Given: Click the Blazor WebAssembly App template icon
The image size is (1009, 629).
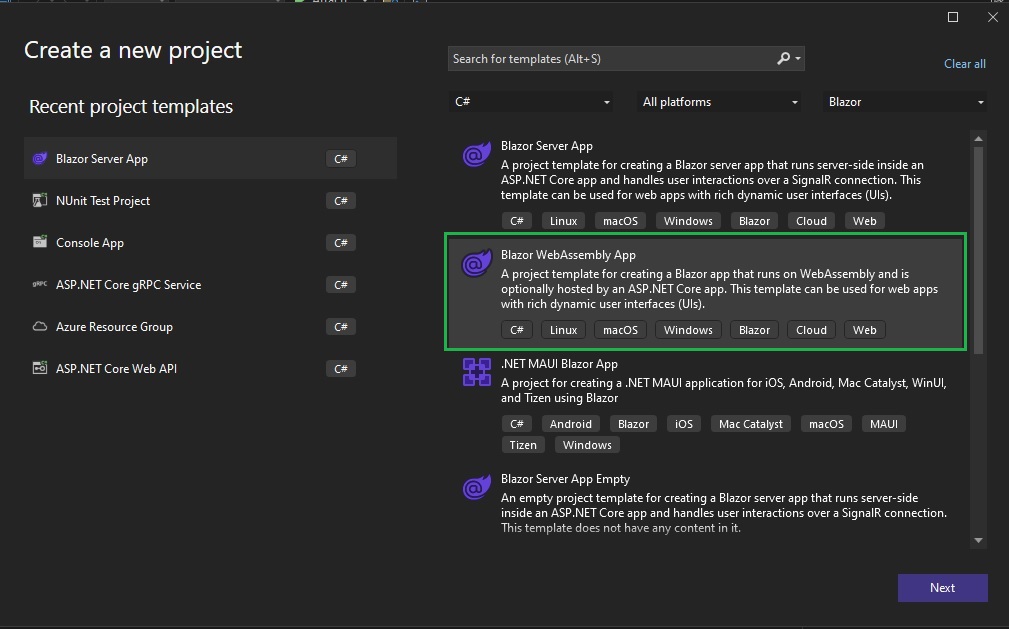Looking at the screenshot, I should tap(477, 263).
